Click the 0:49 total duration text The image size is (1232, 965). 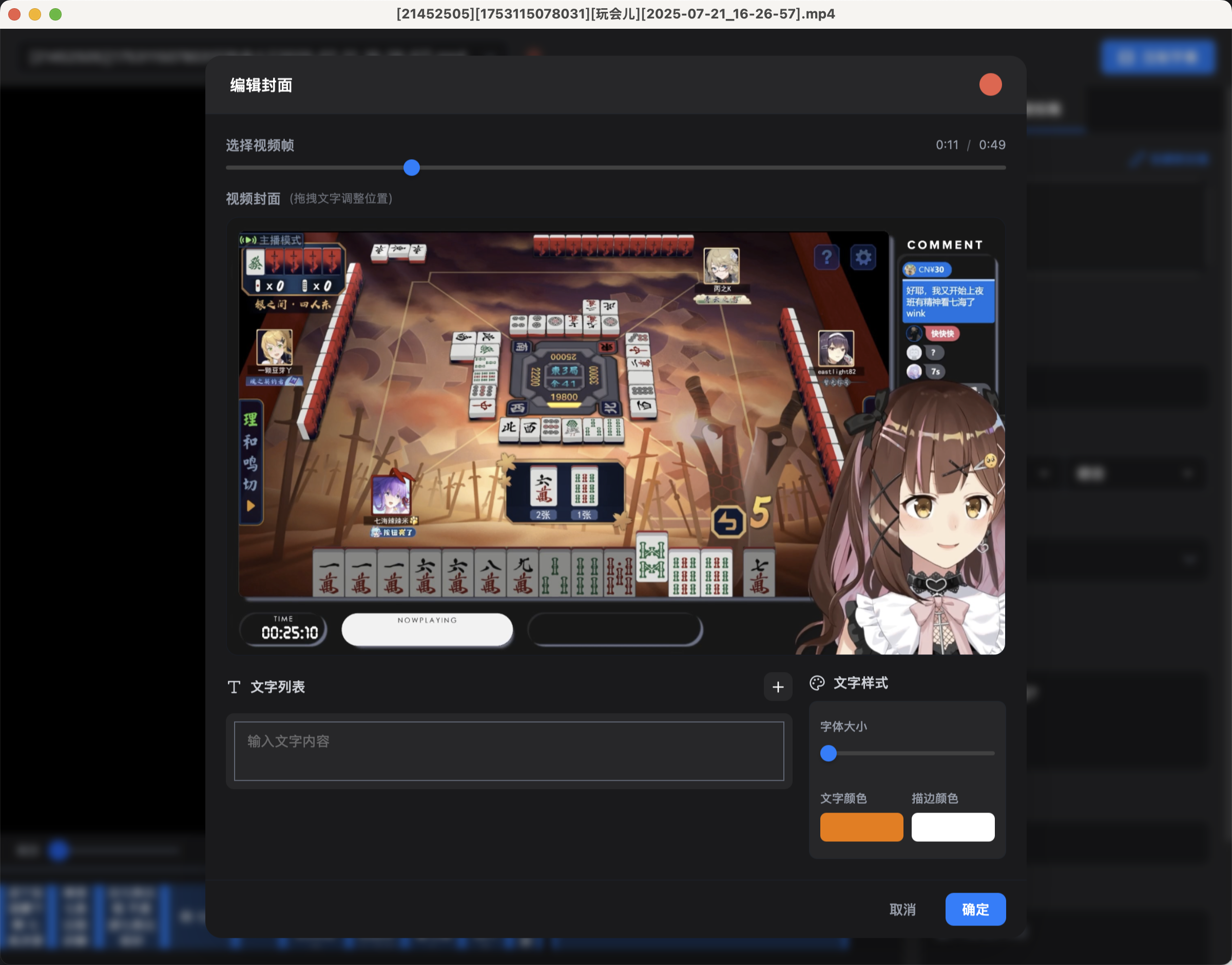[991, 145]
